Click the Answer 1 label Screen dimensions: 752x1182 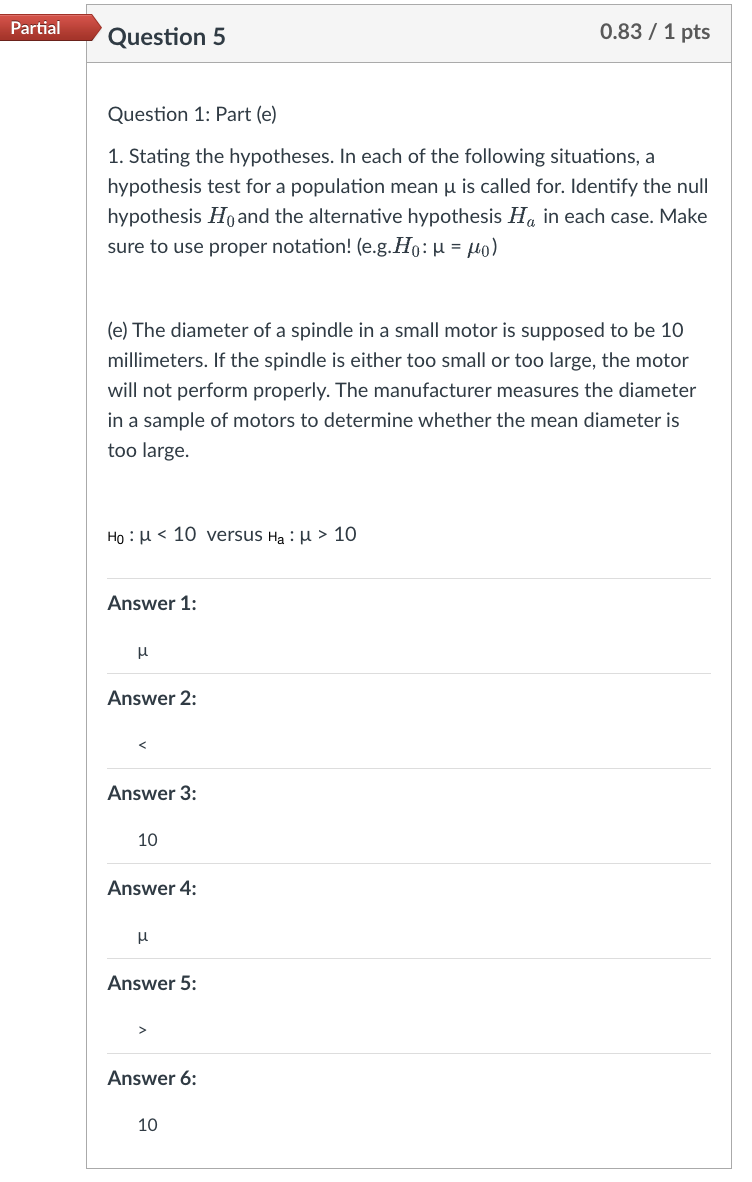(x=150, y=603)
